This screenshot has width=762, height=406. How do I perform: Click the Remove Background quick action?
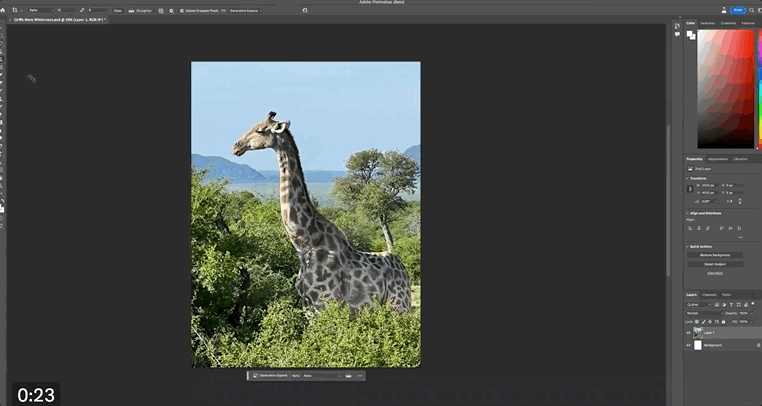pos(714,255)
